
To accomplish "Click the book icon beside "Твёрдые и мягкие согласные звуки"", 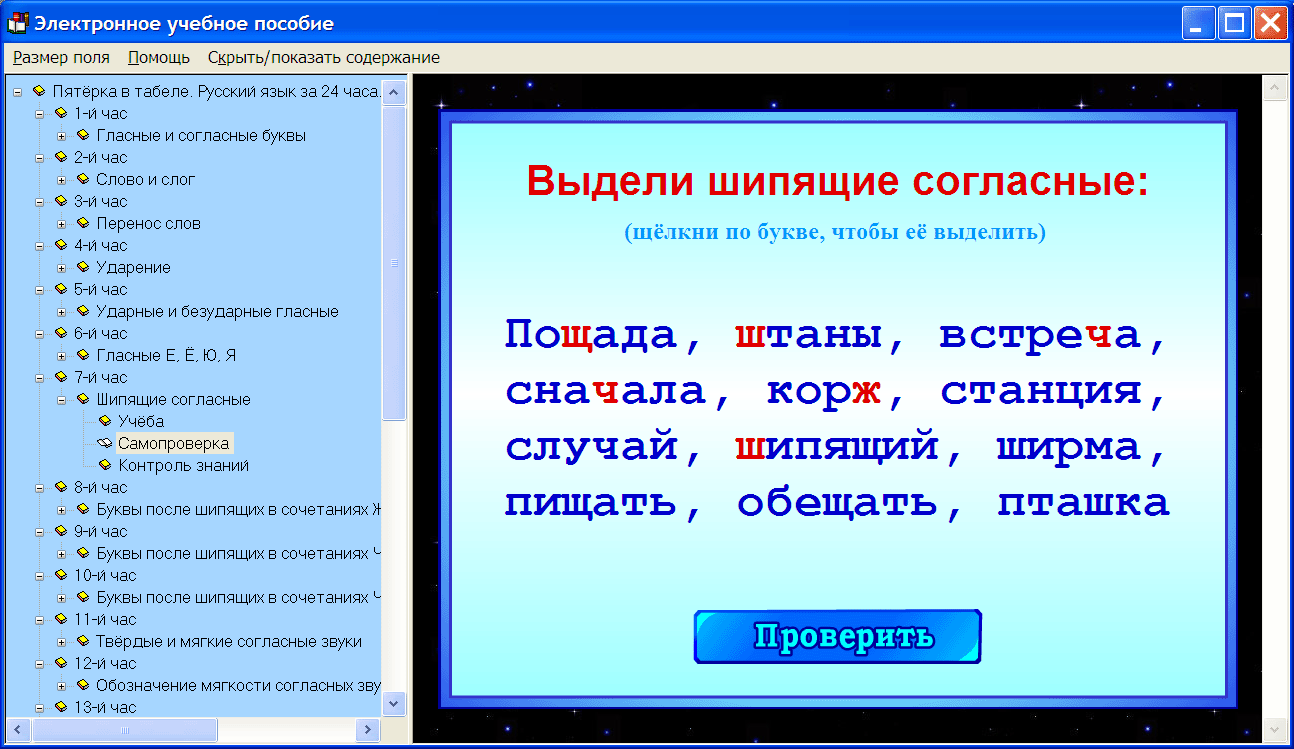I will tap(82, 641).
